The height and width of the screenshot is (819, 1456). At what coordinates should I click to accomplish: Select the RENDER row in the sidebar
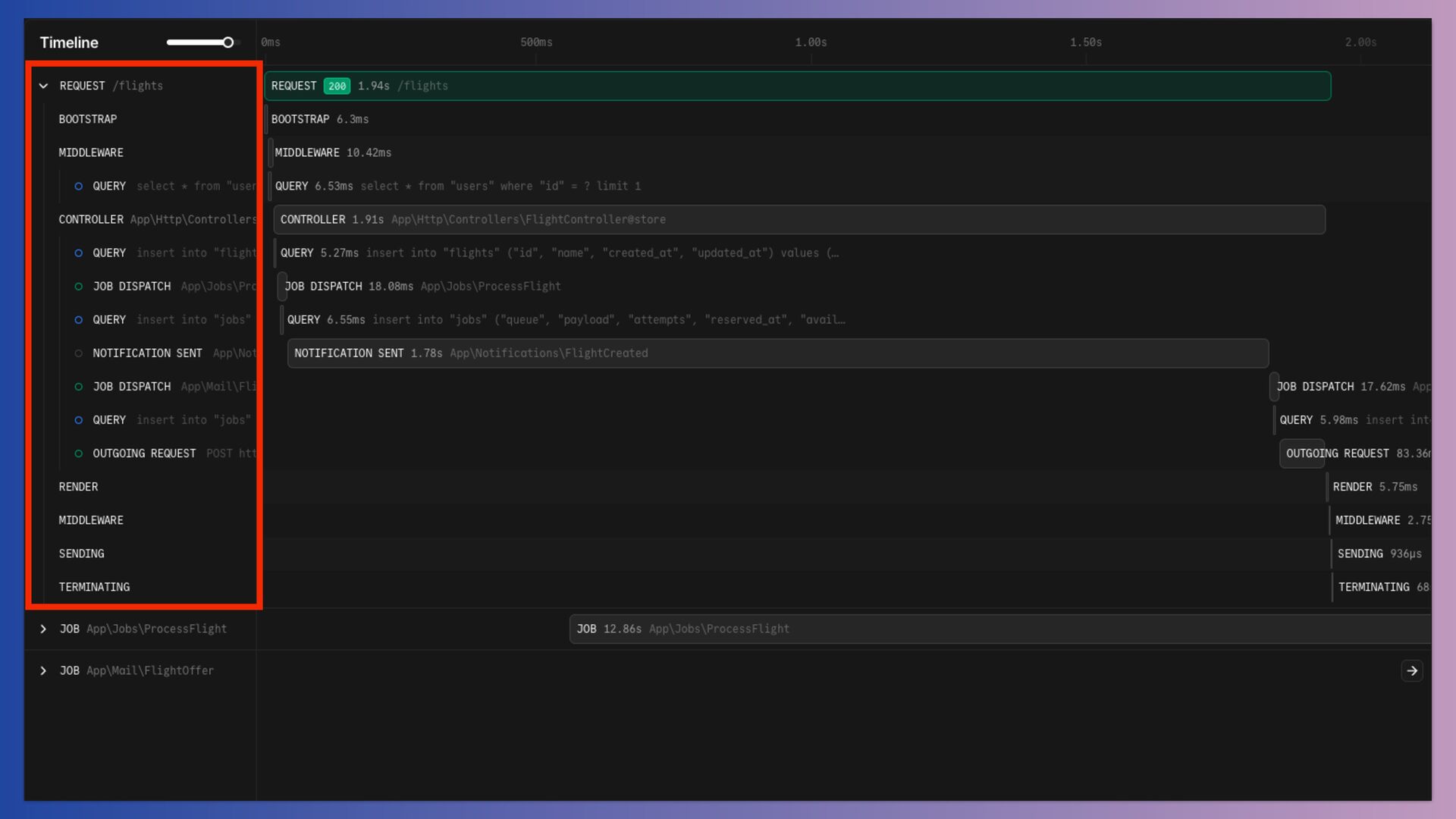pos(79,487)
